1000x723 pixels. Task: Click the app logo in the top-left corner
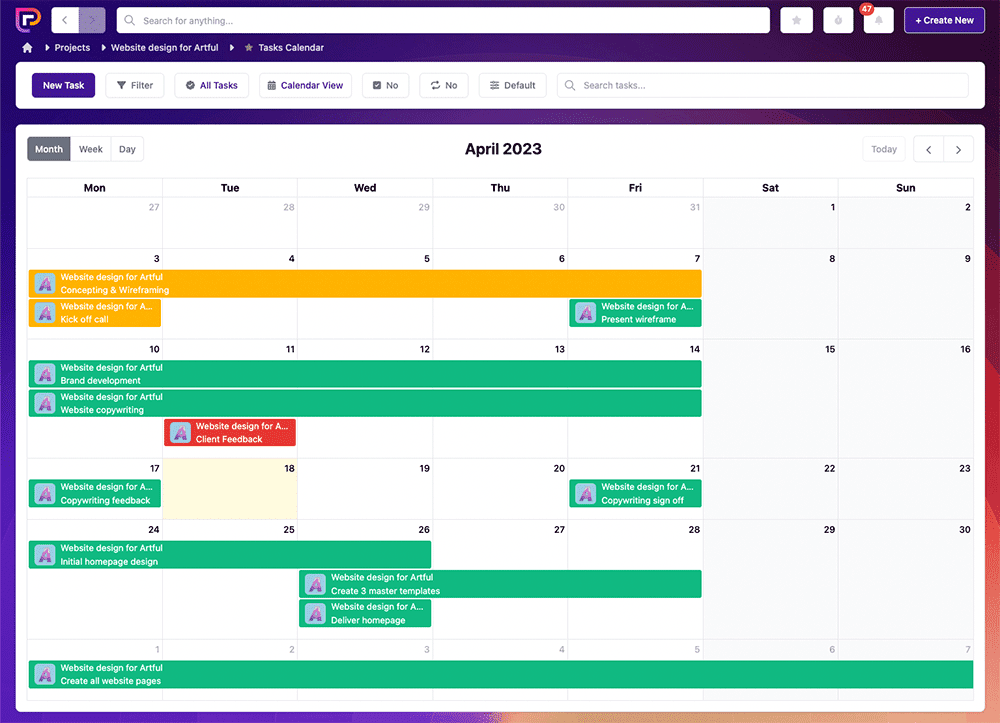point(27,20)
